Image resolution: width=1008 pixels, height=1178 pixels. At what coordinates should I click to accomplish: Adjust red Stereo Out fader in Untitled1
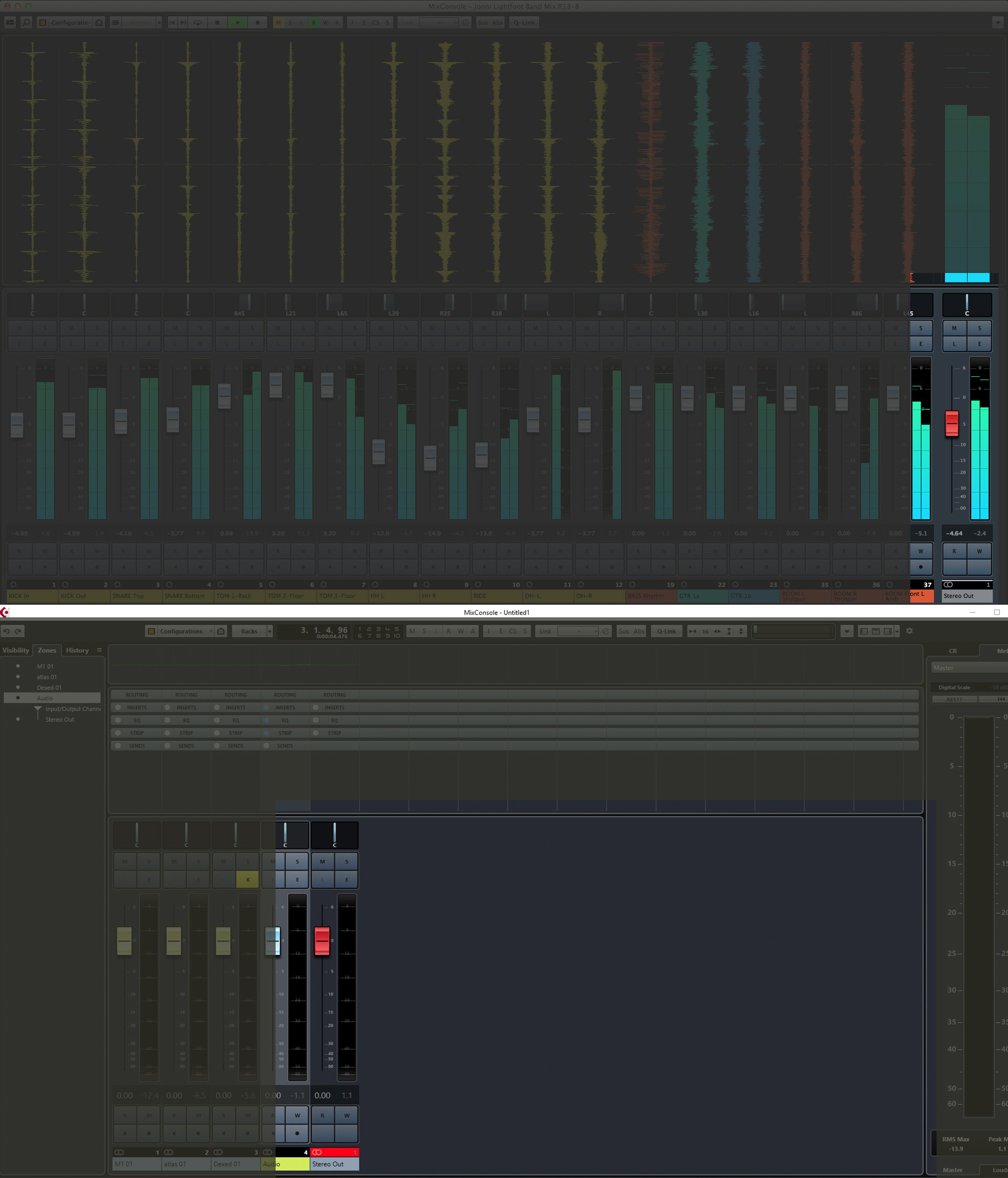(x=322, y=941)
